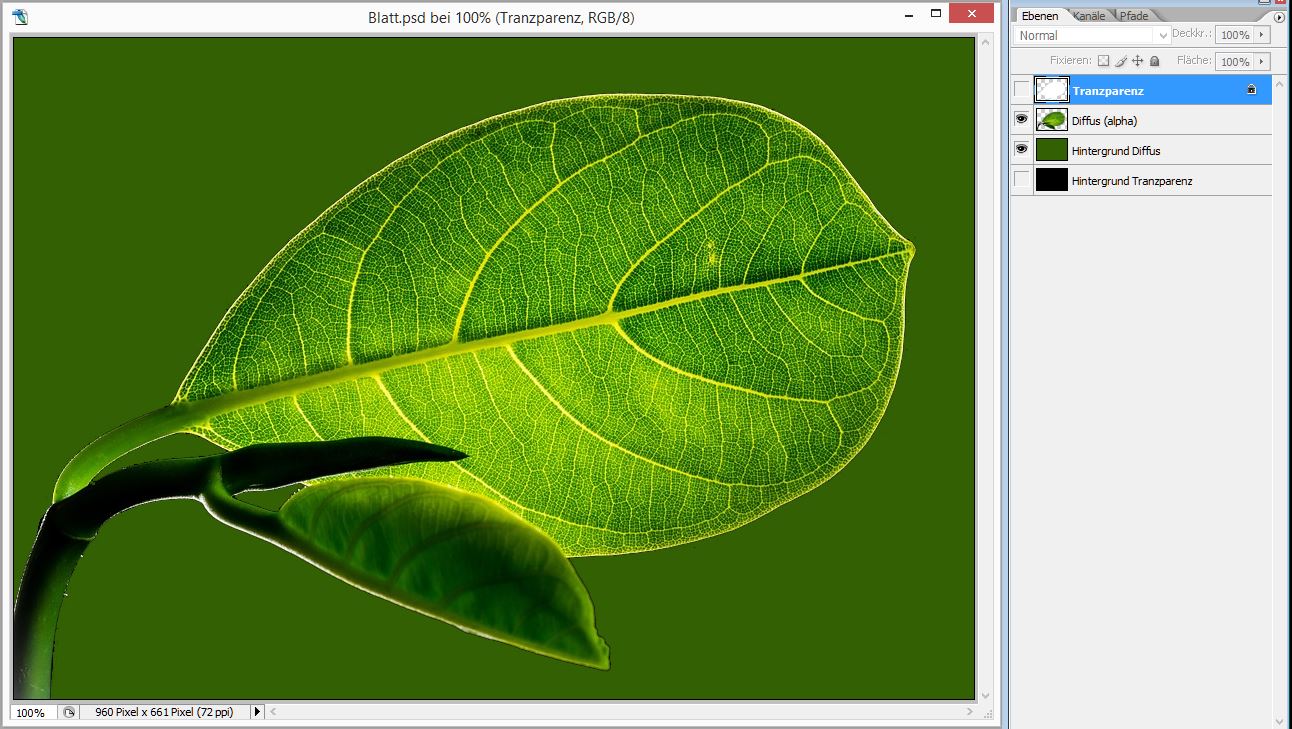
Task: Show the Hintergrund Tranzparenz layer
Action: pyautogui.click(x=1021, y=180)
